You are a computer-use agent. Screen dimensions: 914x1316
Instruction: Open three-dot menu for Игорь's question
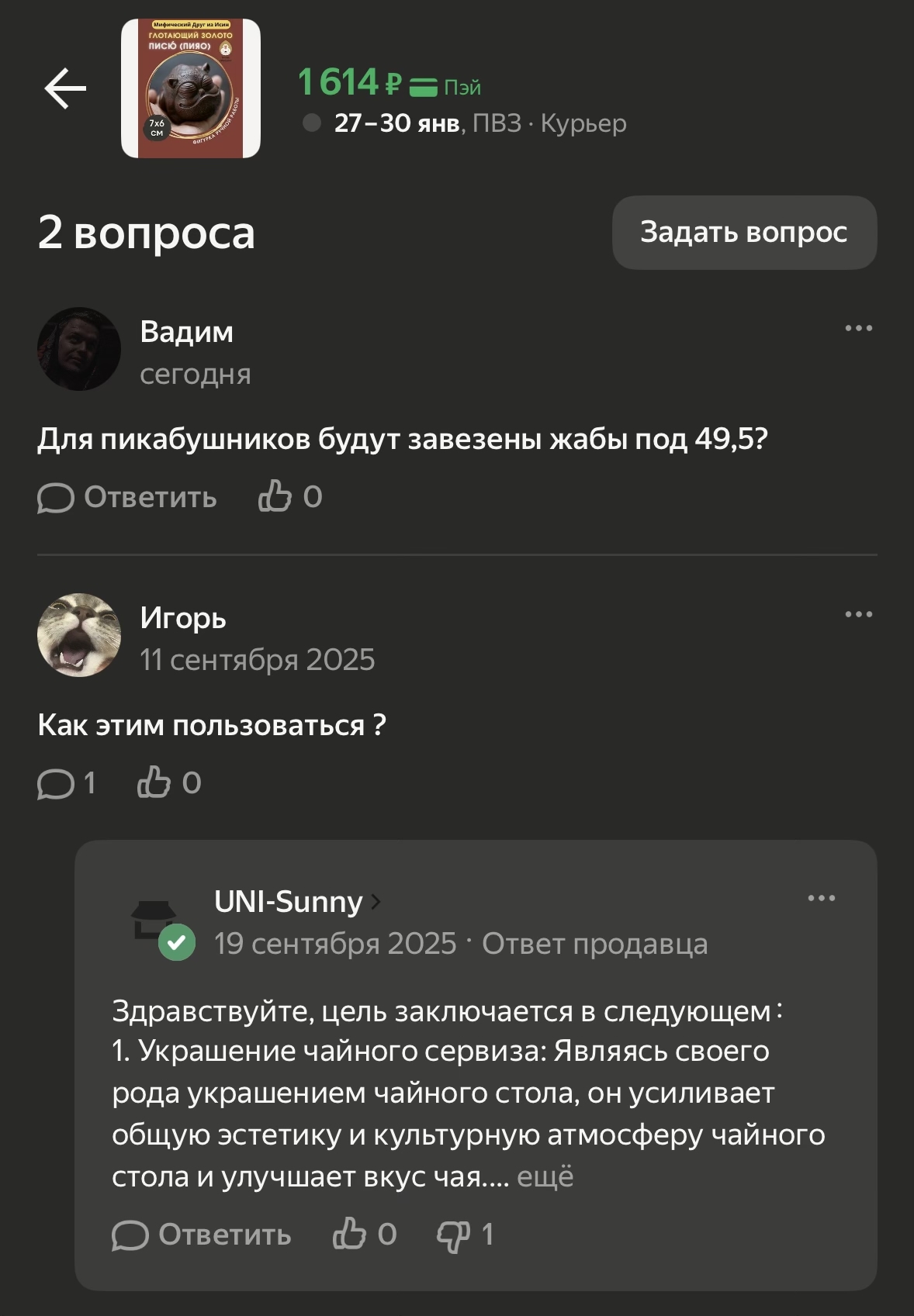pyautogui.click(x=858, y=614)
